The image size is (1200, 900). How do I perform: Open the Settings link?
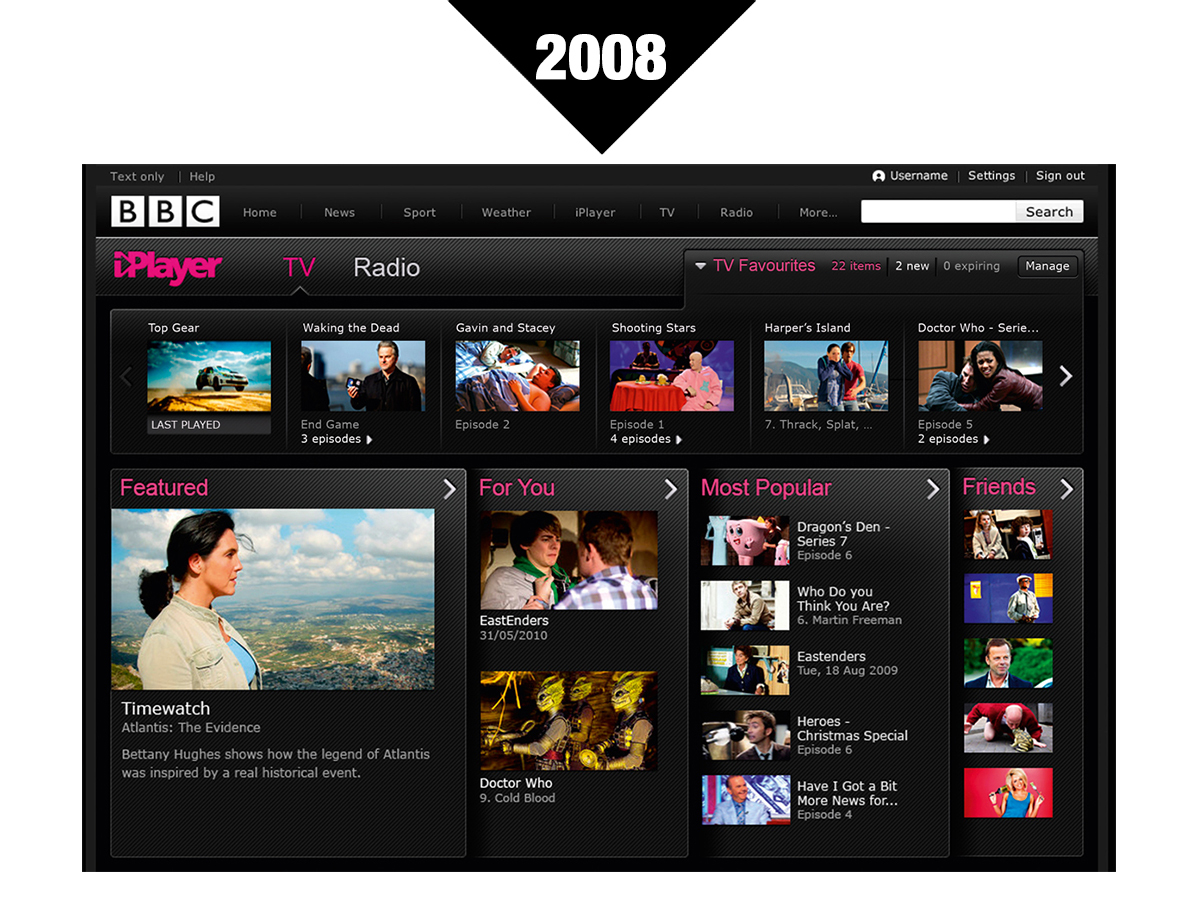click(991, 175)
